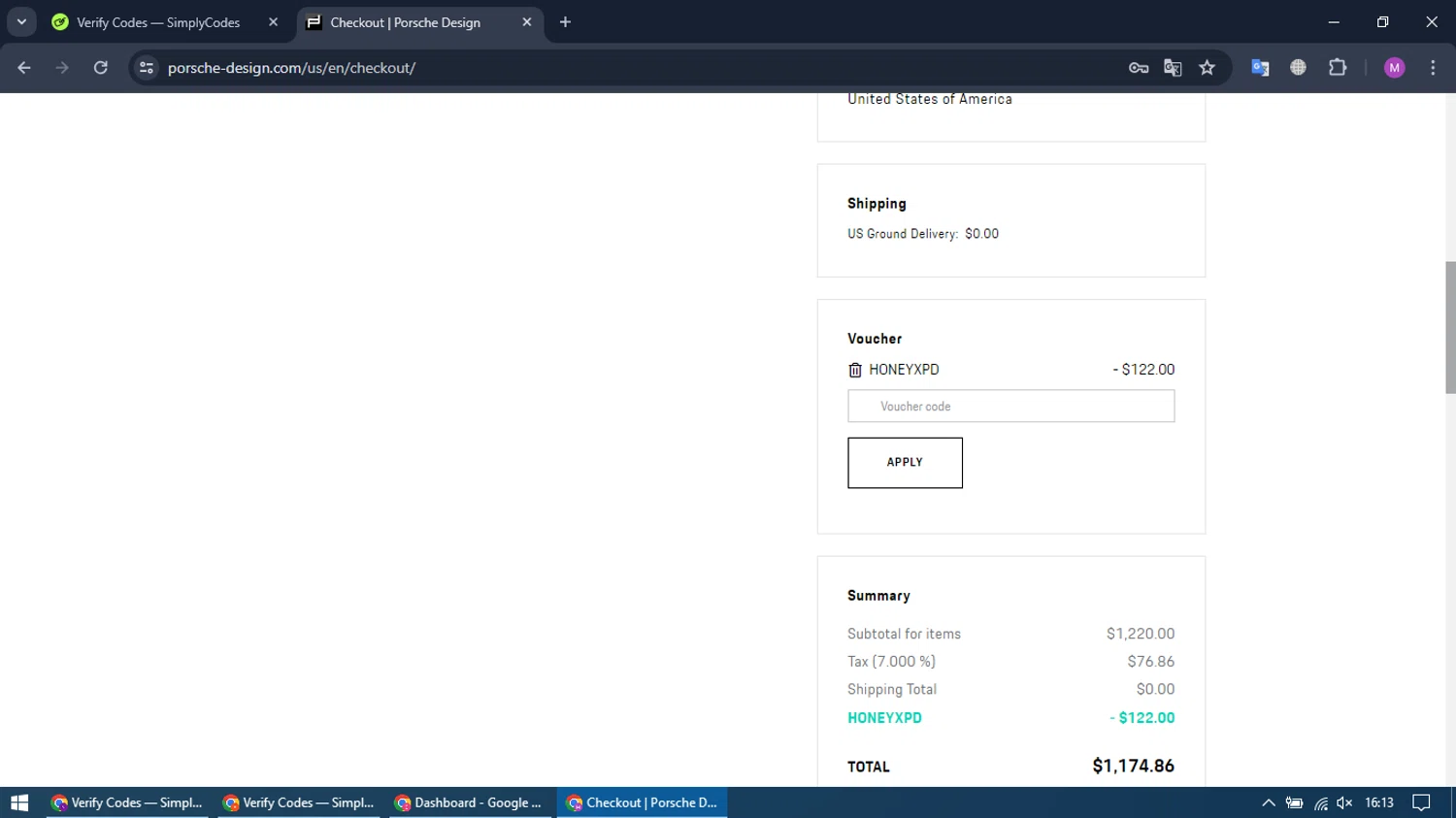Viewport: 1456px width, 818px height.
Task: Open Dashboard - Google taskbar window
Action: click(x=470, y=802)
